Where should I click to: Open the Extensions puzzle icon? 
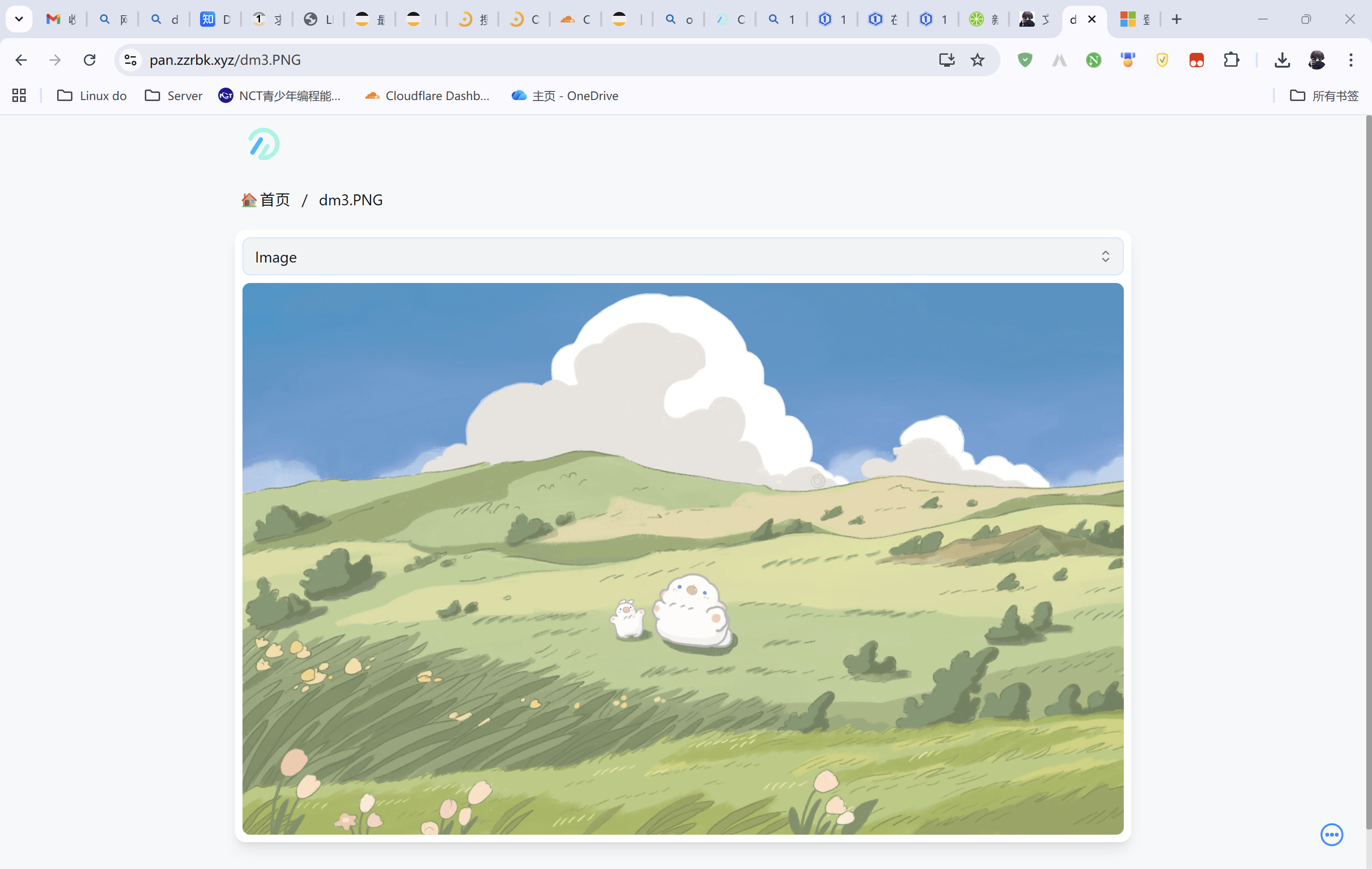pos(1231,60)
